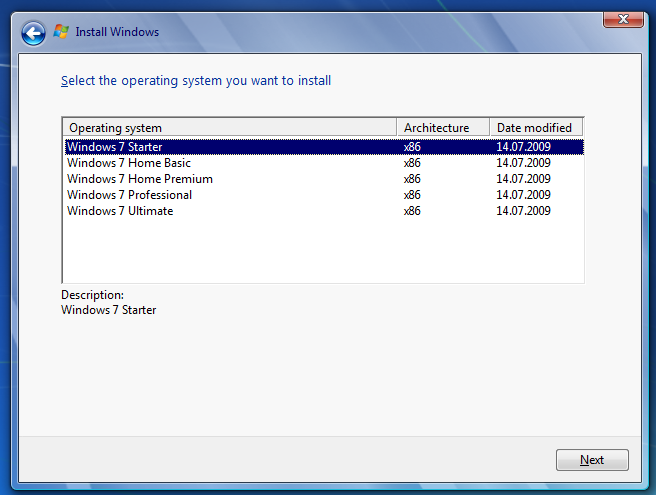Click x86 value in Windows 7 Starter row
Image resolution: width=656 pixels, height=495 pixels.
coord(412,147)
